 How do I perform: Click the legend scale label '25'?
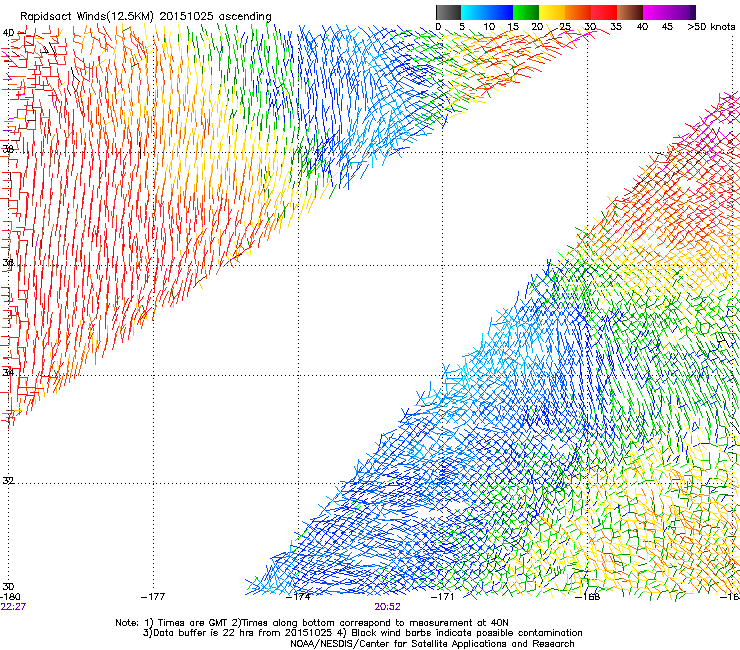pyautogui.click(x=565, y=26)
